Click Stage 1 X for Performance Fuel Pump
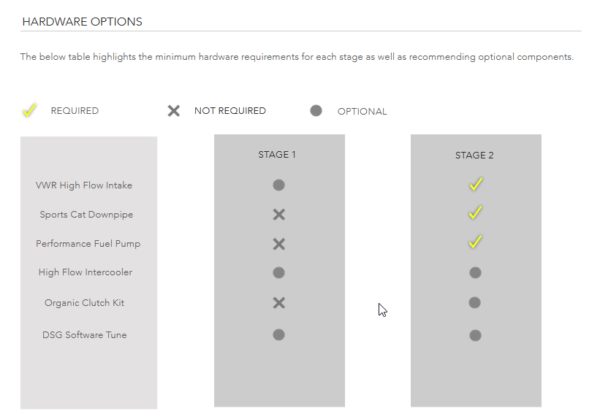 pyautogui.click(x=279, y=244)
